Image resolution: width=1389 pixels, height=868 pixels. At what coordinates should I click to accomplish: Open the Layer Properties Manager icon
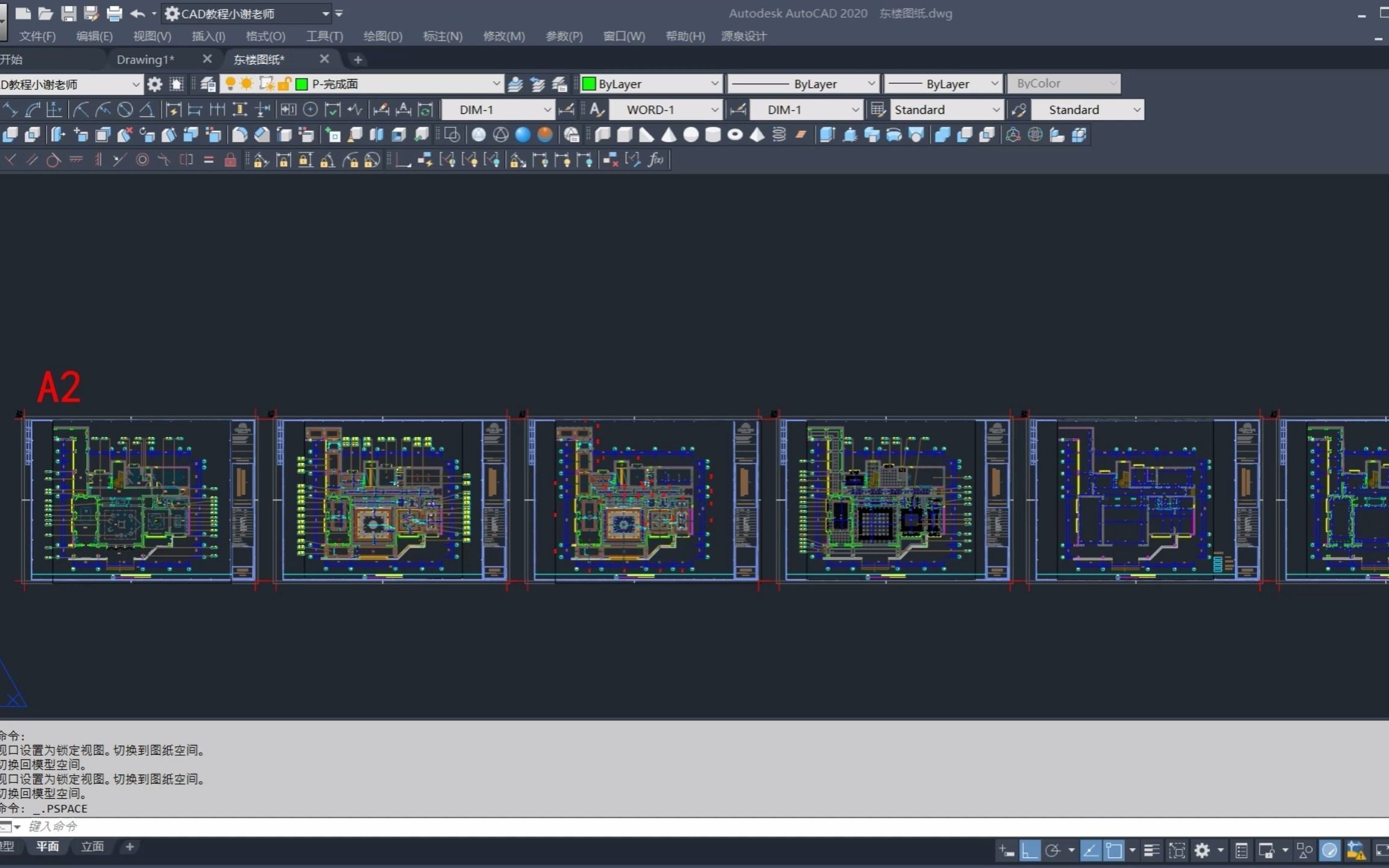pyautogui.click(x=208, y=84)
